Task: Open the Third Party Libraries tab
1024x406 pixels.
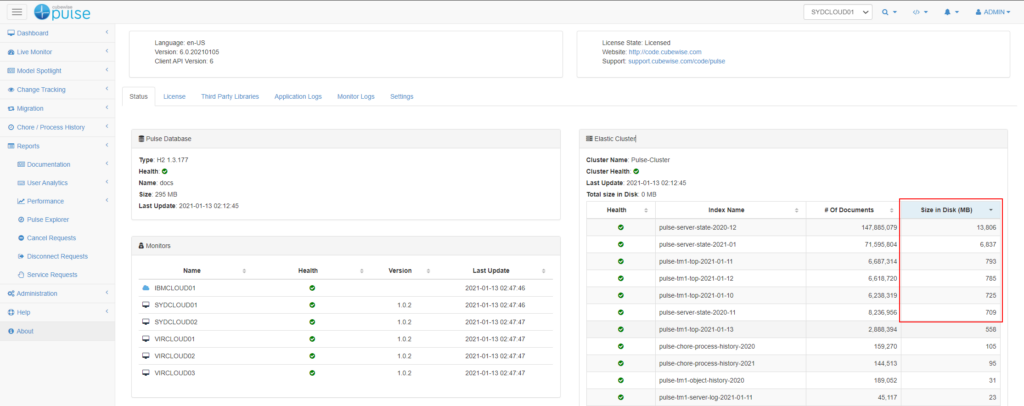Action: 230,97
